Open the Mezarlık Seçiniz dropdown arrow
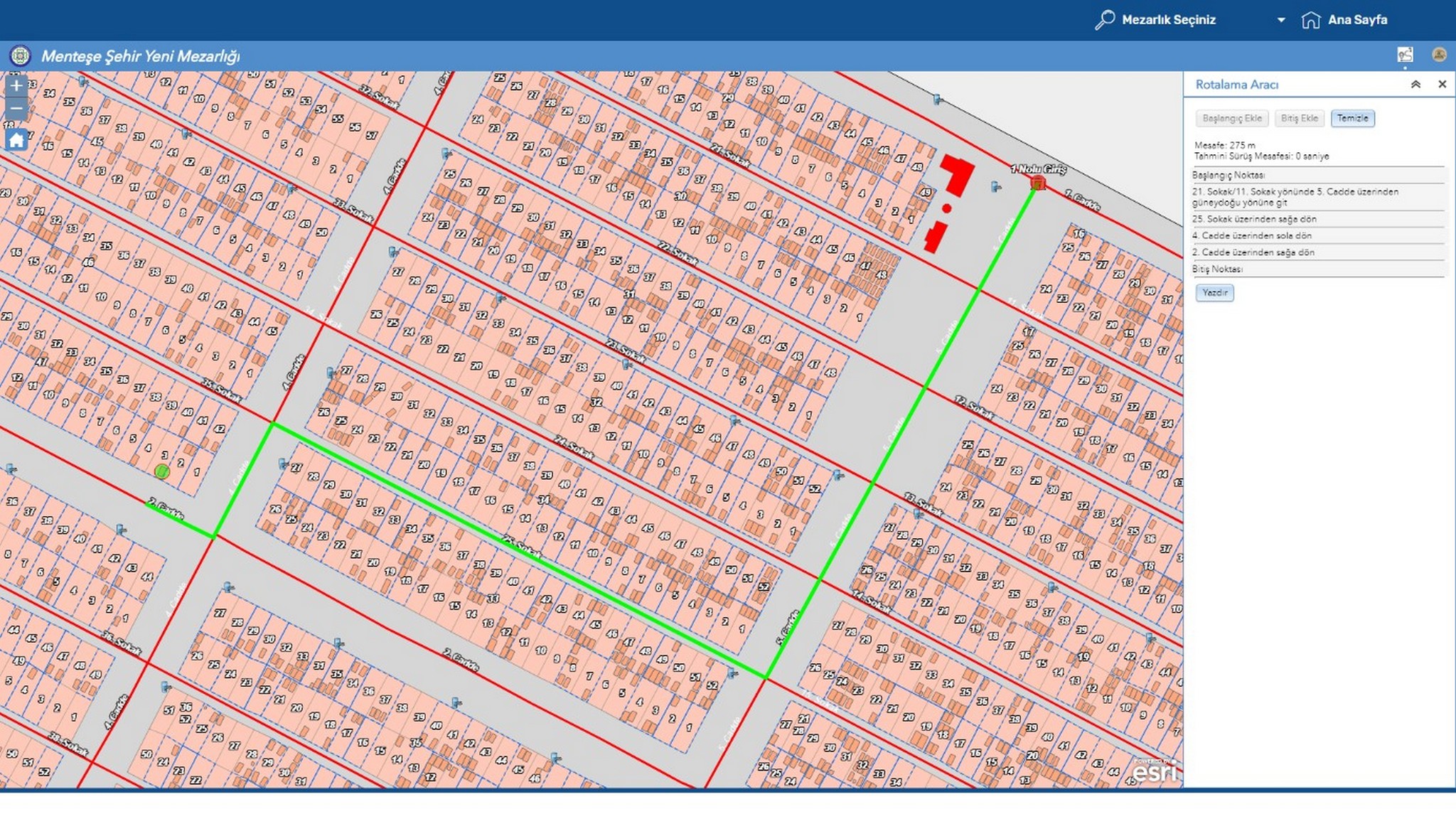The height and width of the screenshot is (819, 1456). tap(1281, 20)
